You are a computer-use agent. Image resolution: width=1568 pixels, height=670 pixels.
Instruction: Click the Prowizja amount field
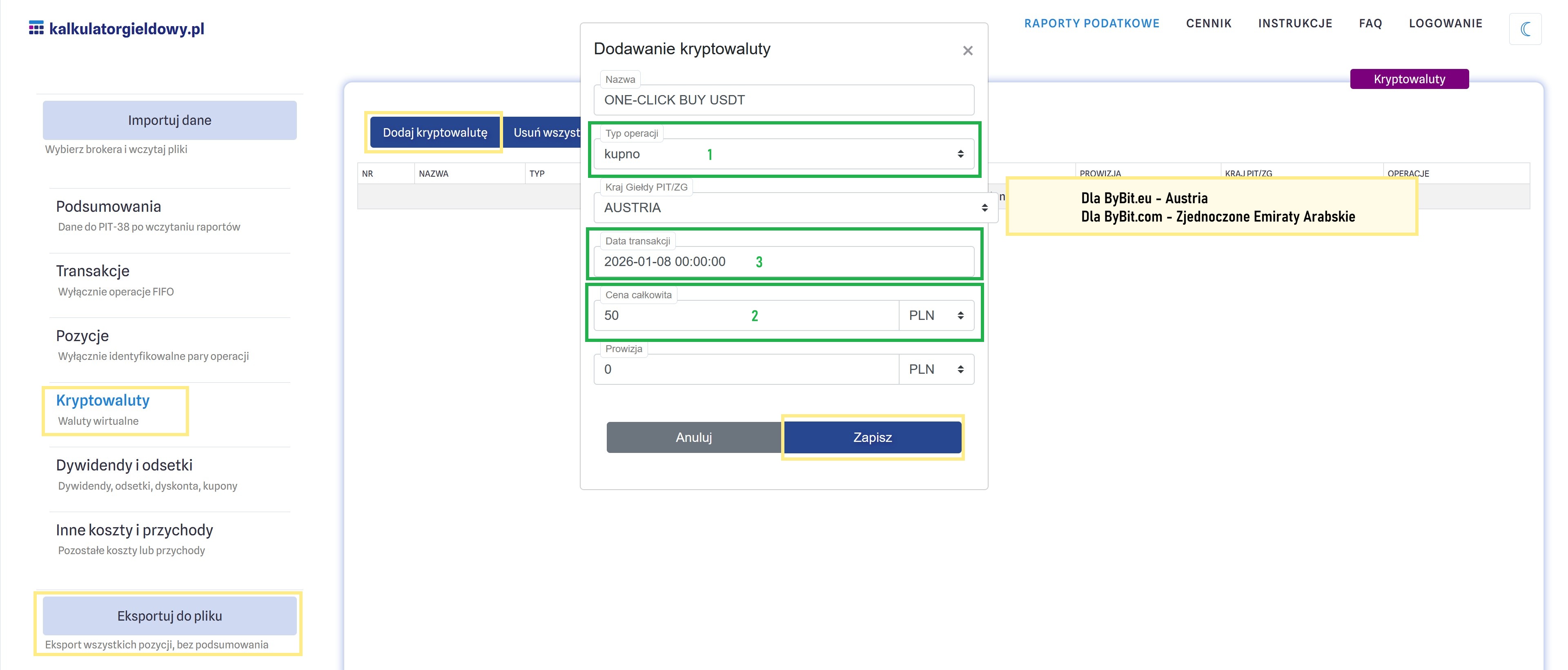click(x=746, y=369)
